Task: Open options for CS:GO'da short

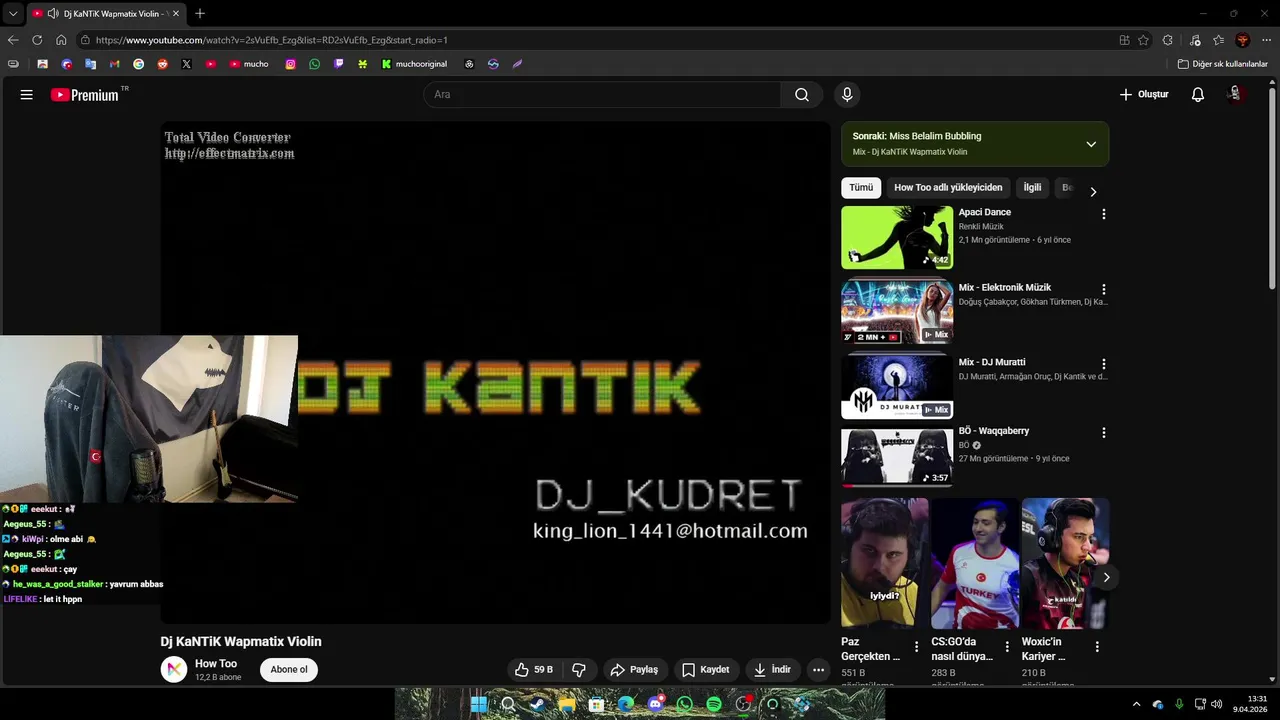Action: 1007,647
